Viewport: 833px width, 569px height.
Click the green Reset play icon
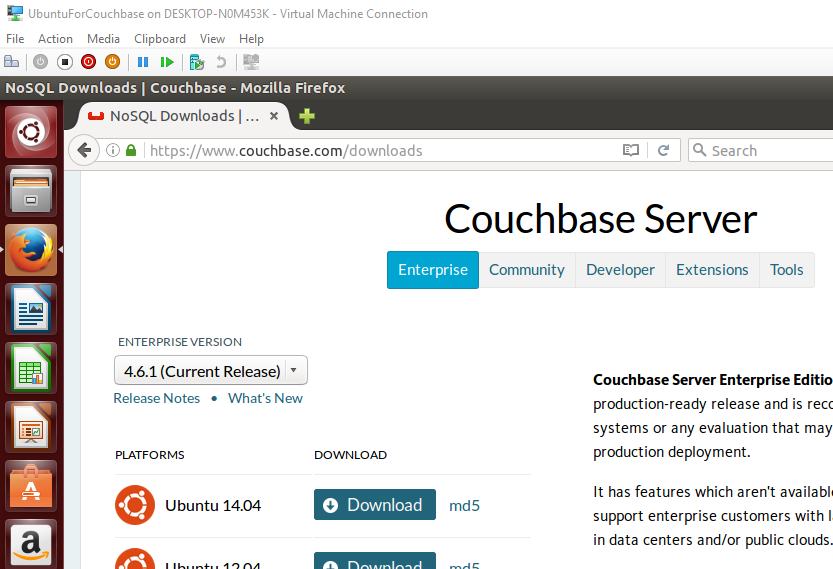[167, 62]
